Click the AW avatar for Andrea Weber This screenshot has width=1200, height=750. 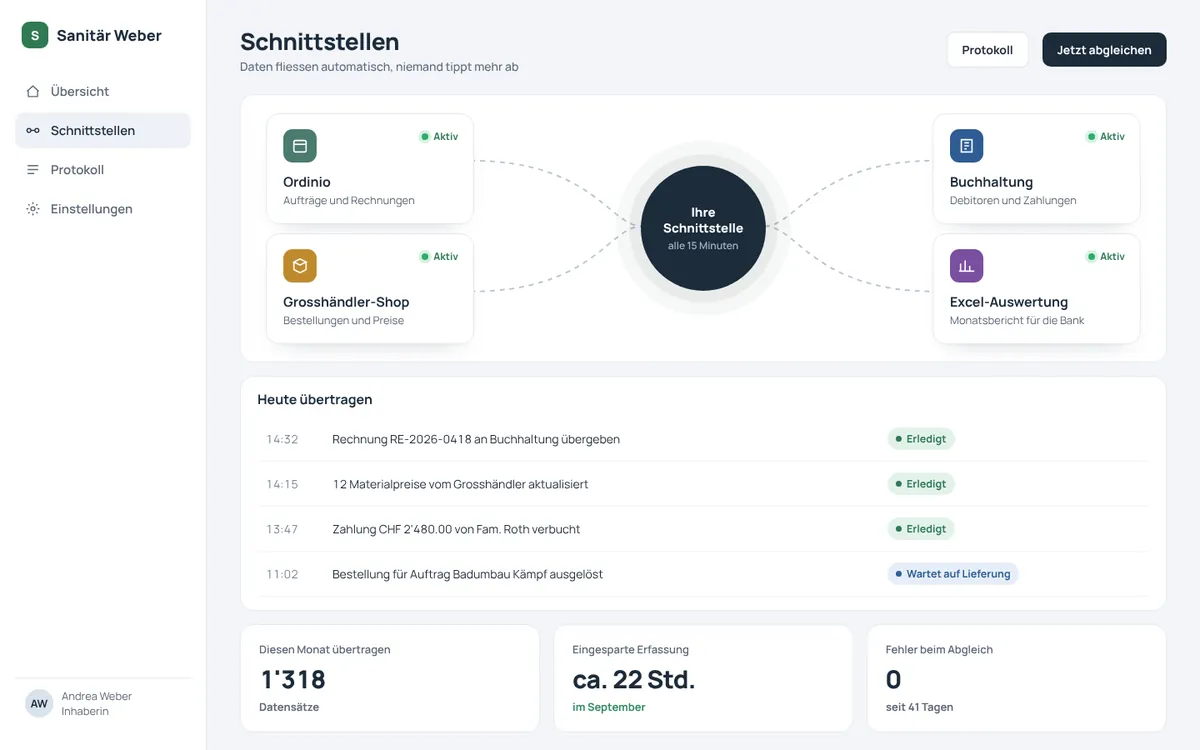[x=39, y=703]
